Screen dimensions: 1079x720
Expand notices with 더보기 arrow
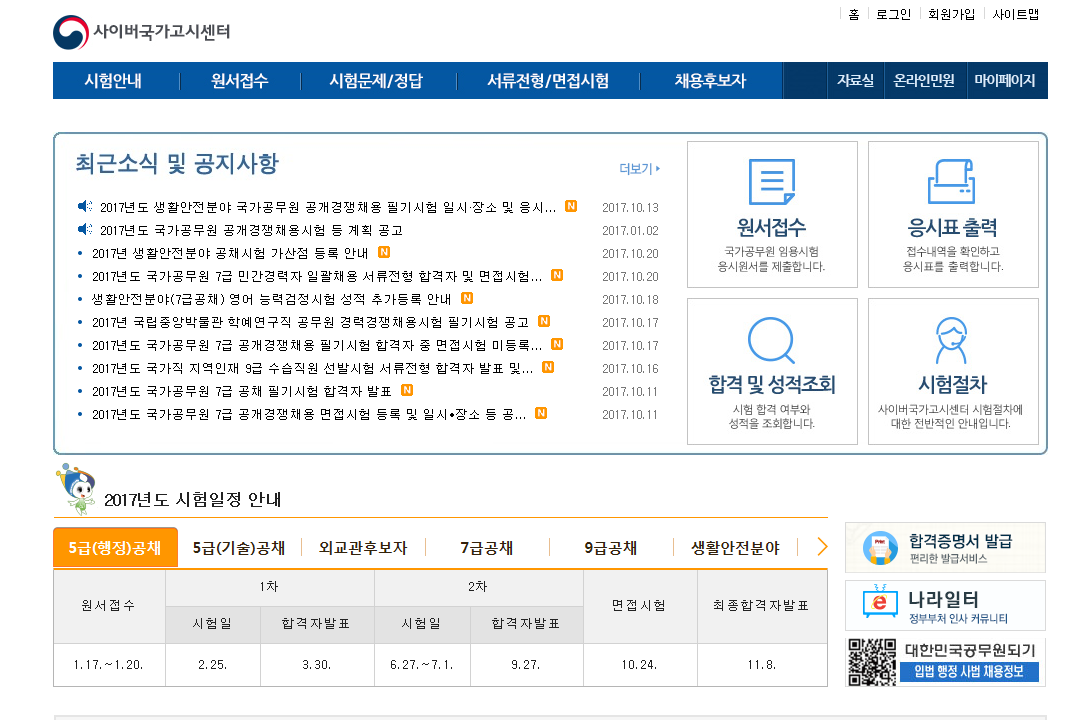point(640,169)
